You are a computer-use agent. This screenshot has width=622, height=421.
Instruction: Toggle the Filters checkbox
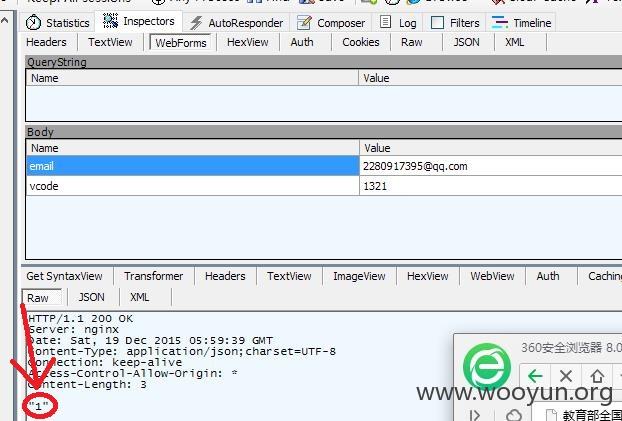click(437, 23)
